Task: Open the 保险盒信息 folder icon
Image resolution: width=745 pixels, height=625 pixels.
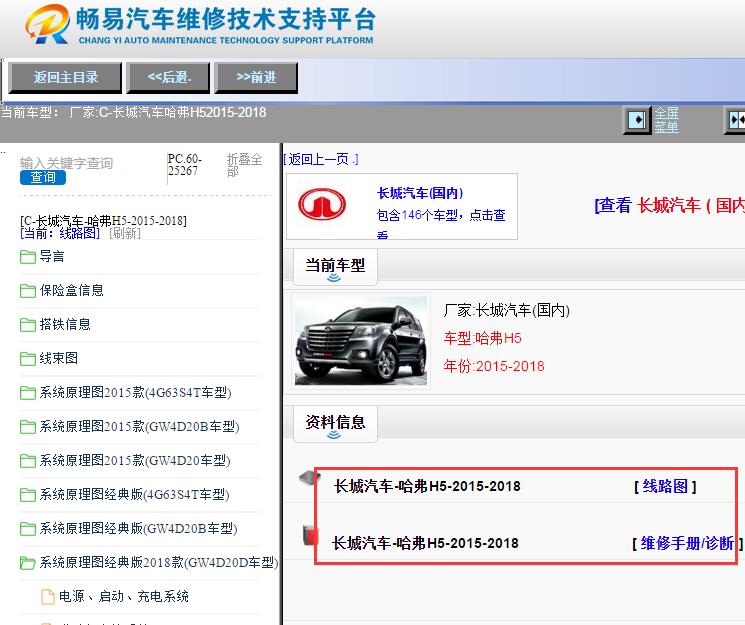Action: click(x=28, y=290)
